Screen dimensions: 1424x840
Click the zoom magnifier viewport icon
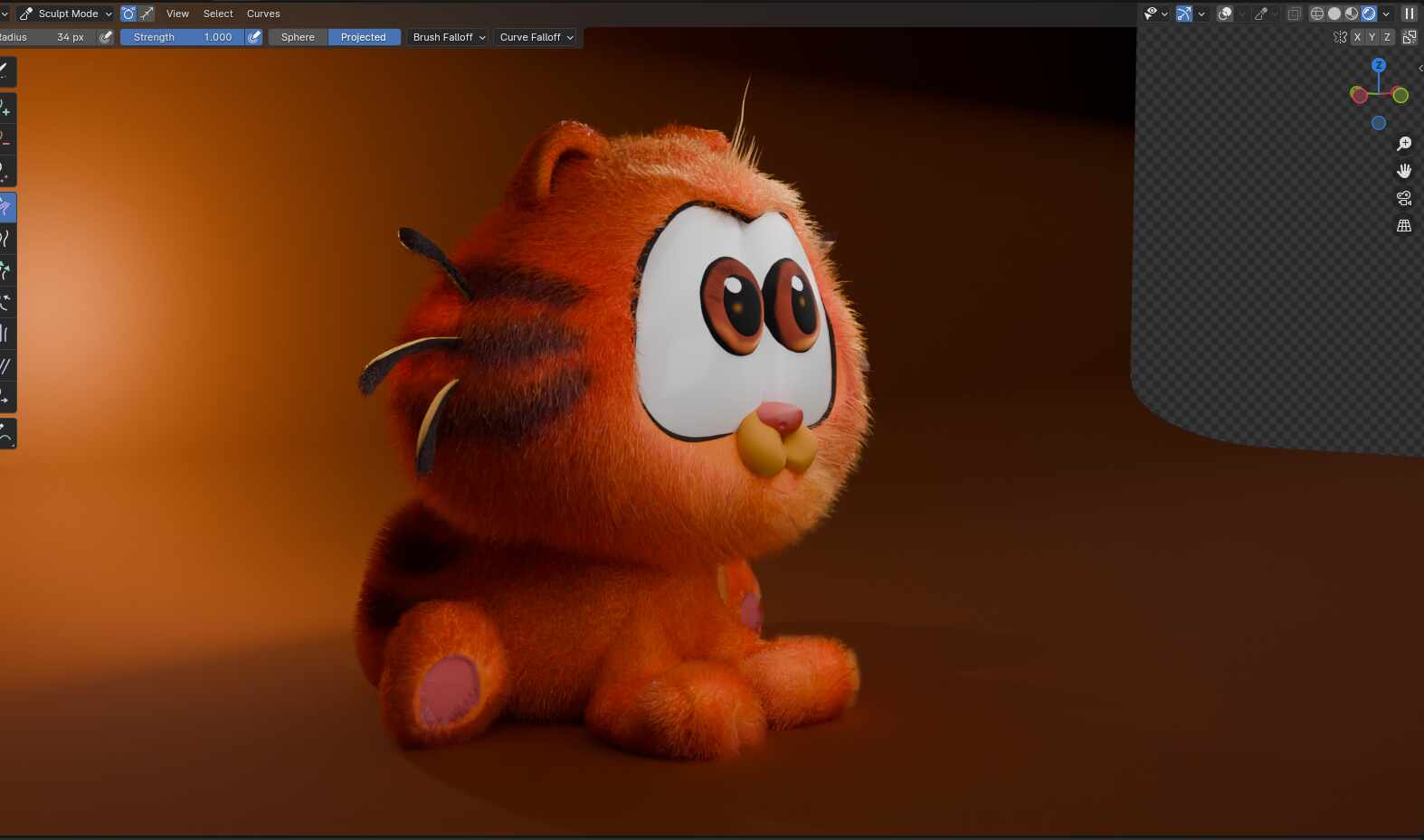[1404, 144]
